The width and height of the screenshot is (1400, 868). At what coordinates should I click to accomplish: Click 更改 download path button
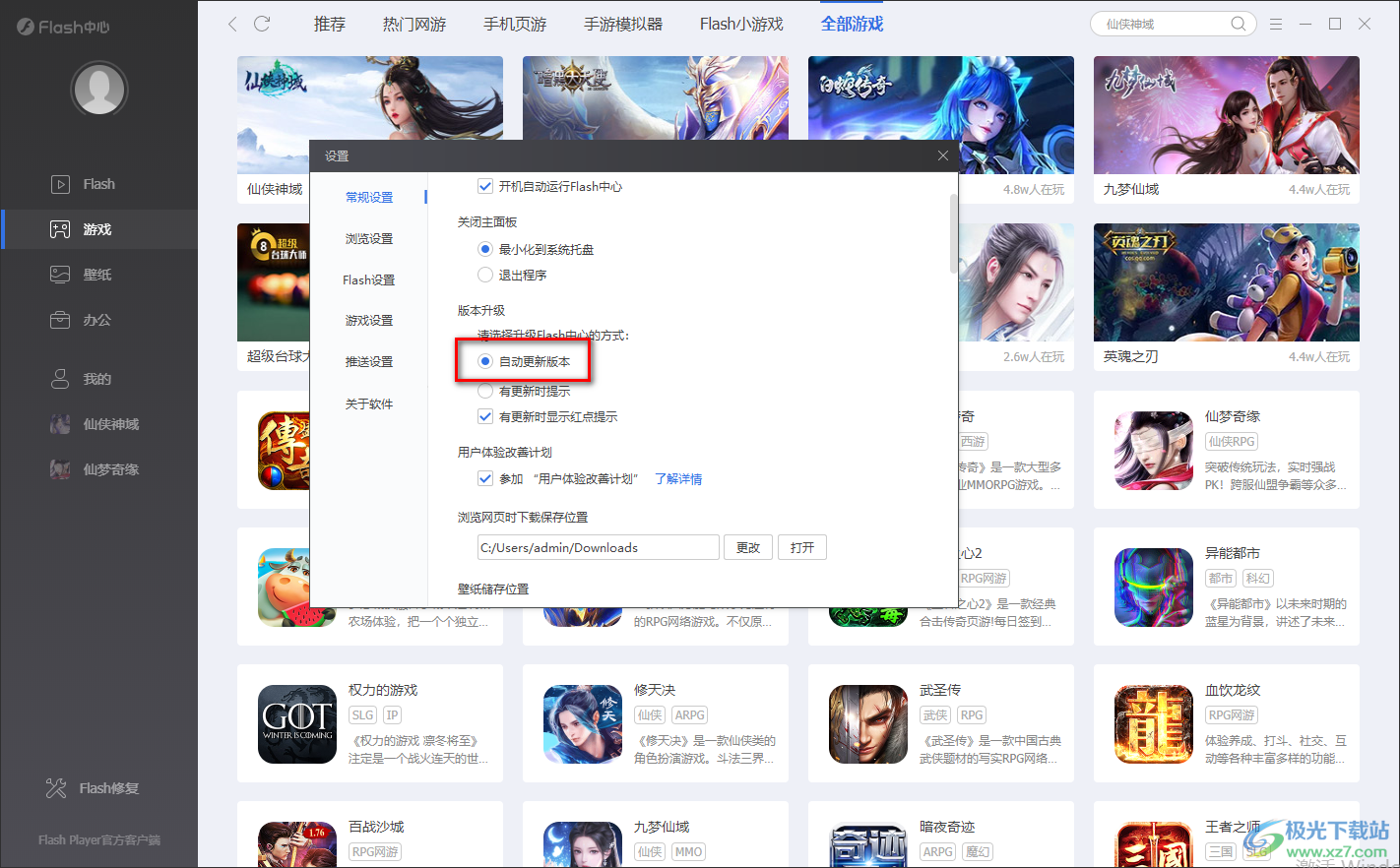748,547
